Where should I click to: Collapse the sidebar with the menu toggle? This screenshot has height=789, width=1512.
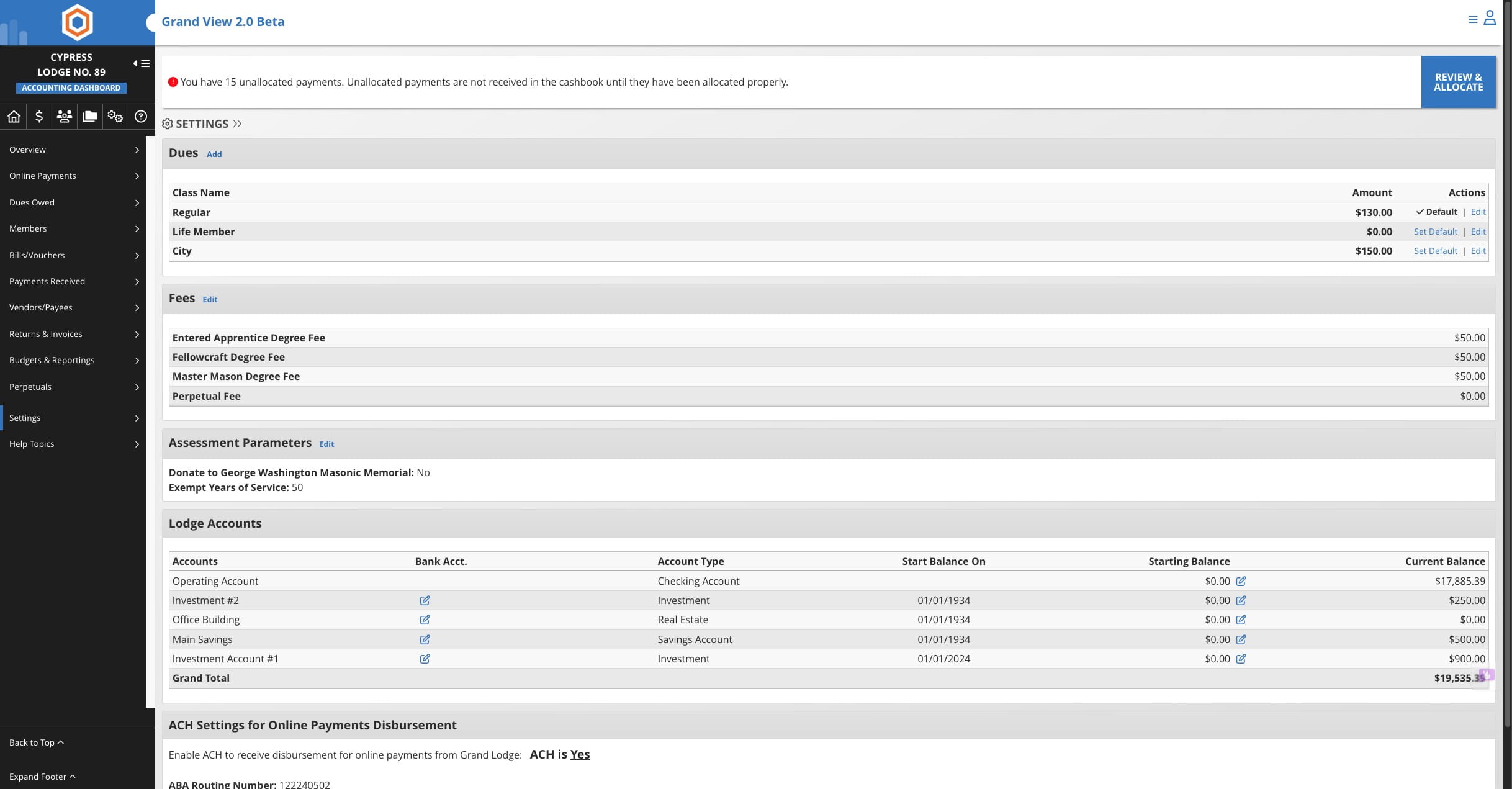click(142, 63)
